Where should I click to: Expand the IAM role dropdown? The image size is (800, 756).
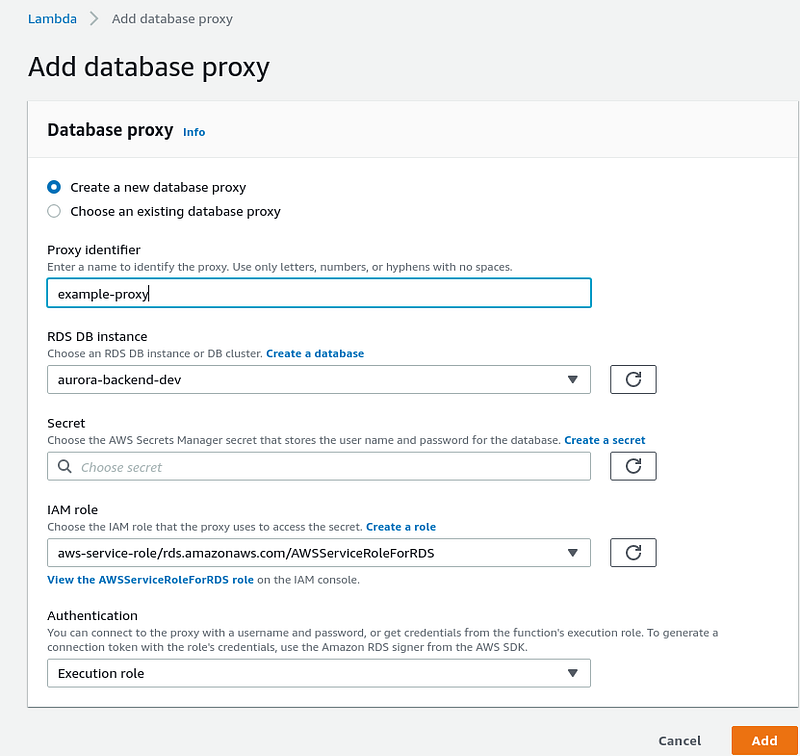(x=319, y=552)
